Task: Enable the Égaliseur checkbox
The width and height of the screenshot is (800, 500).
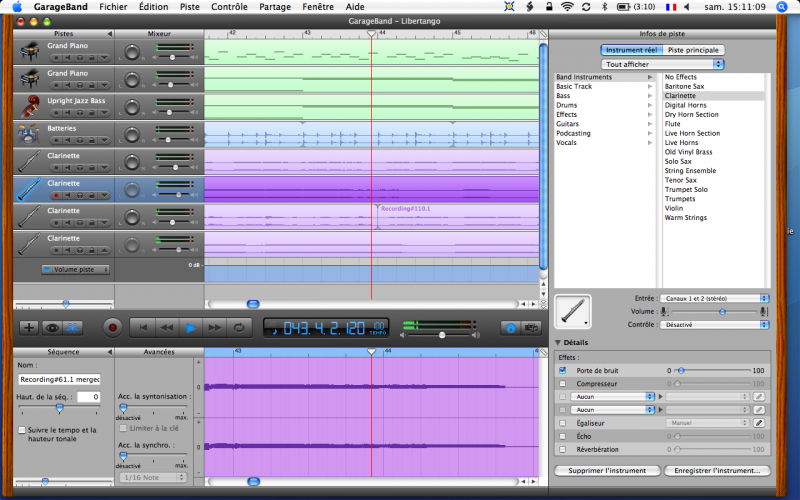Action: point(562,423)
